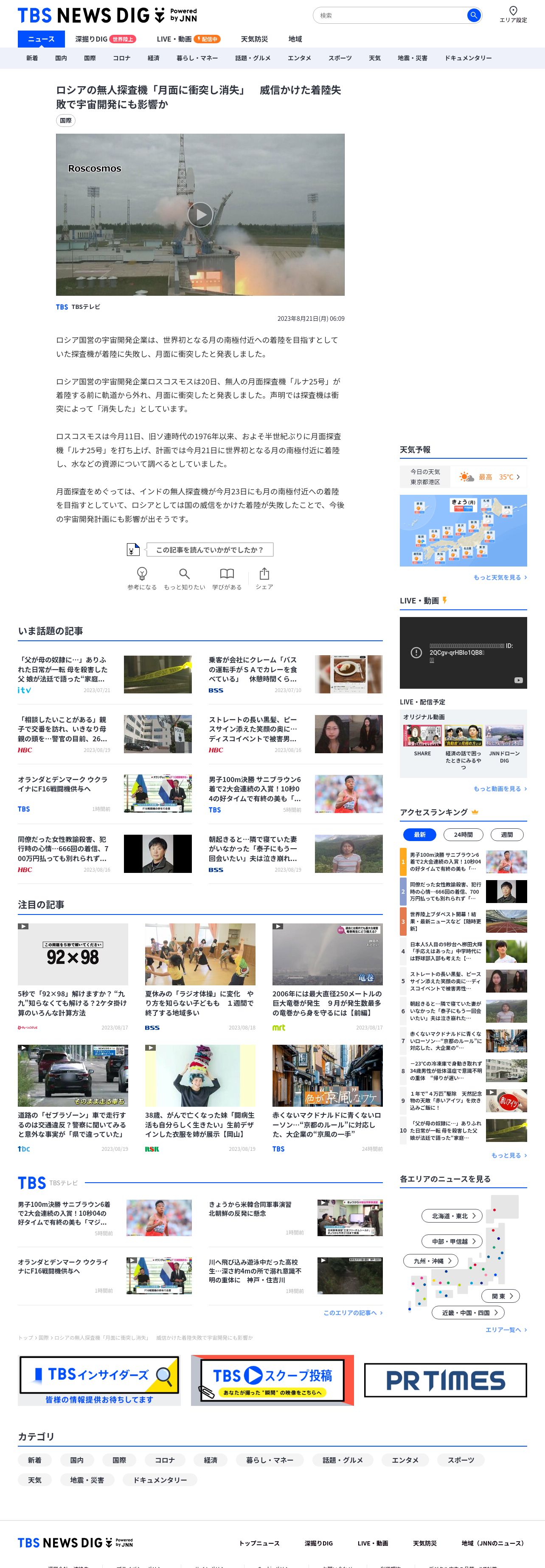
Task: Click the YouTube icon in LIVE video player
Action: pyautogui.click(x=518, y=680)
